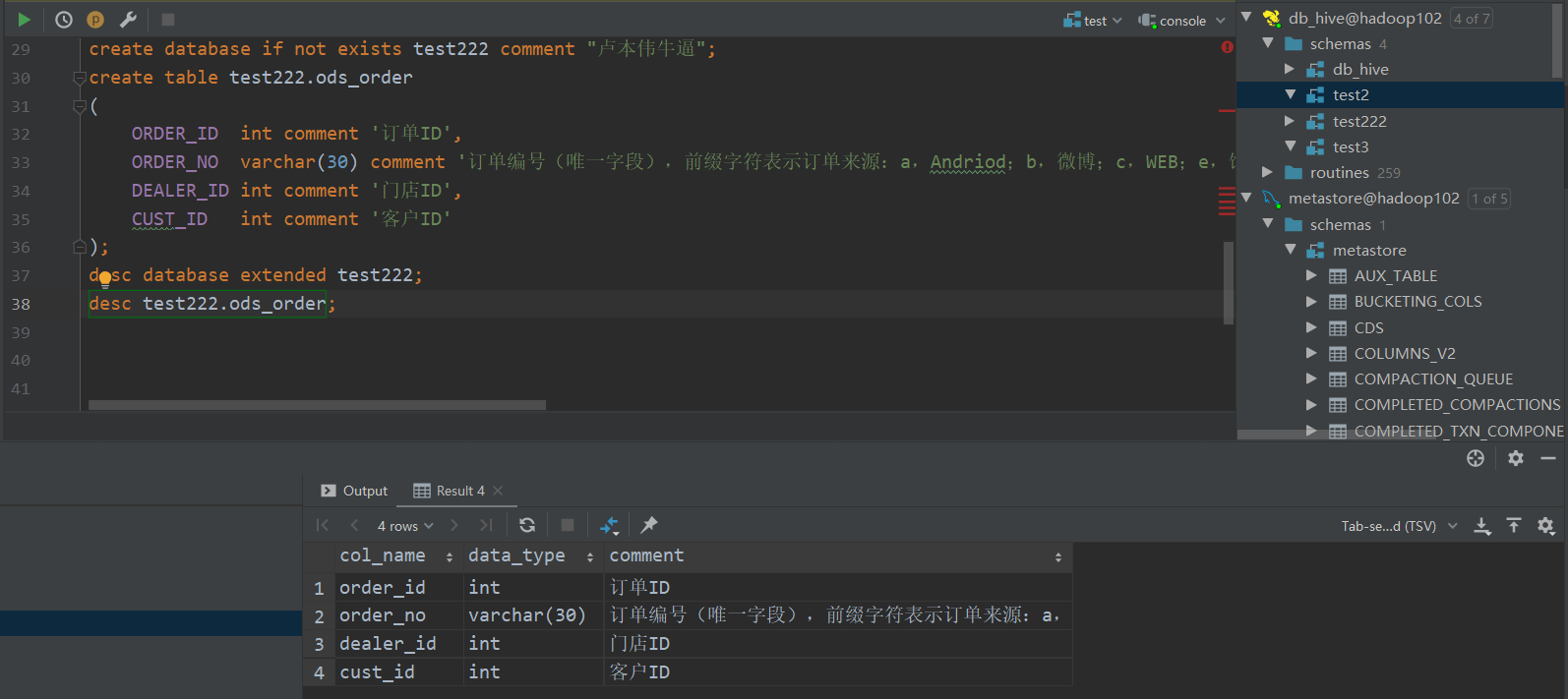Click the import upload arrow icon

[x=1514, y=526]
